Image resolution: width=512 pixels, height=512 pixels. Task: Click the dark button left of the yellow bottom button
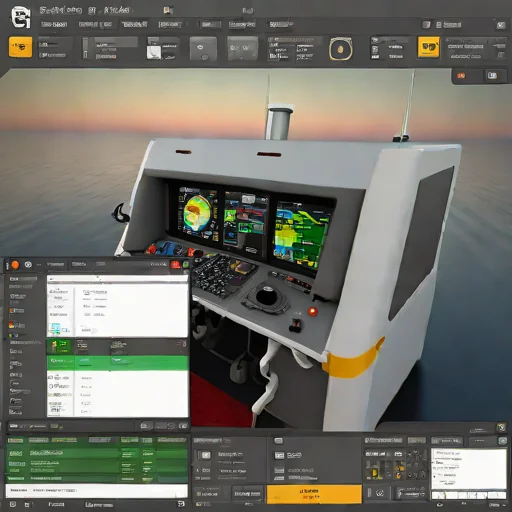247,493
